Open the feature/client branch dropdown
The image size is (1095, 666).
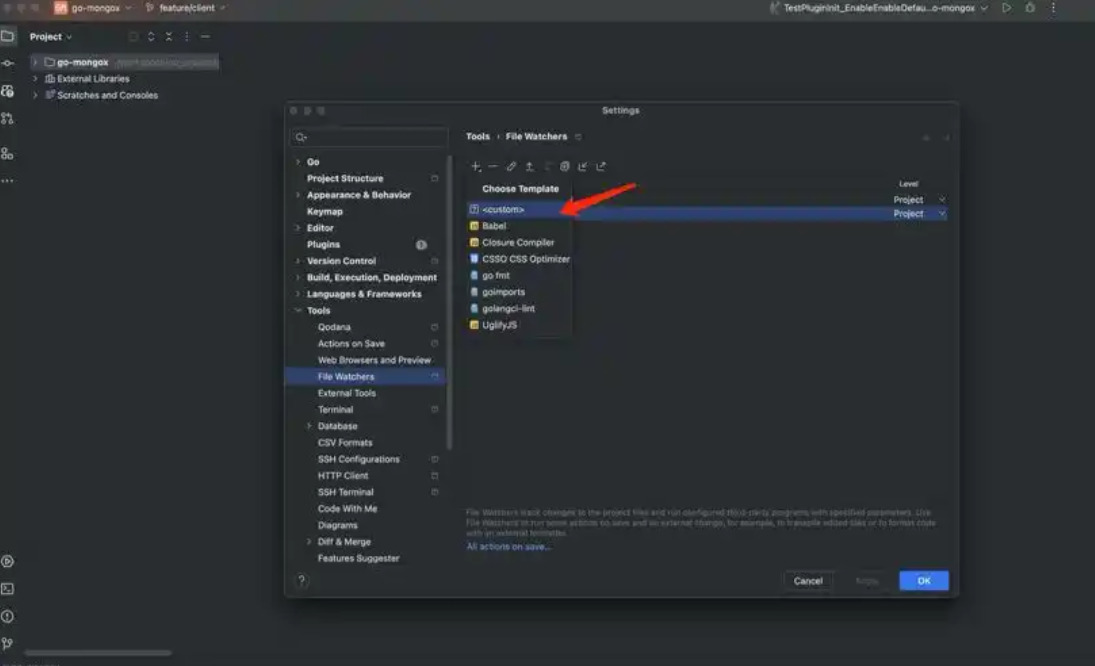click(x=185, y=8)
